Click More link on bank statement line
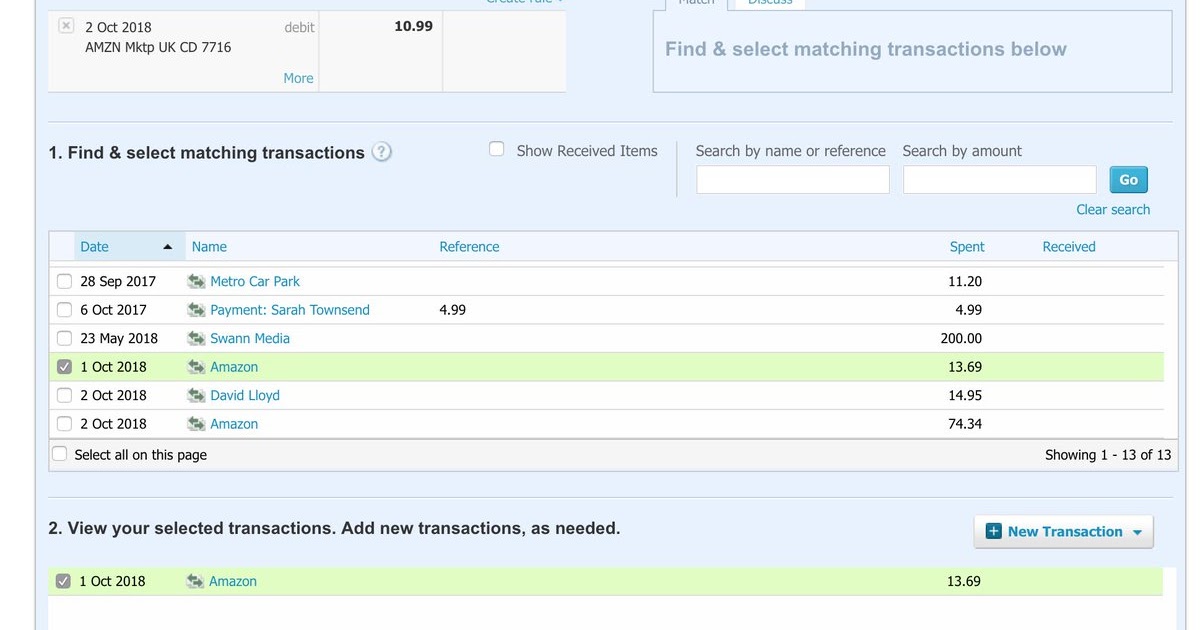 [298, 78]
